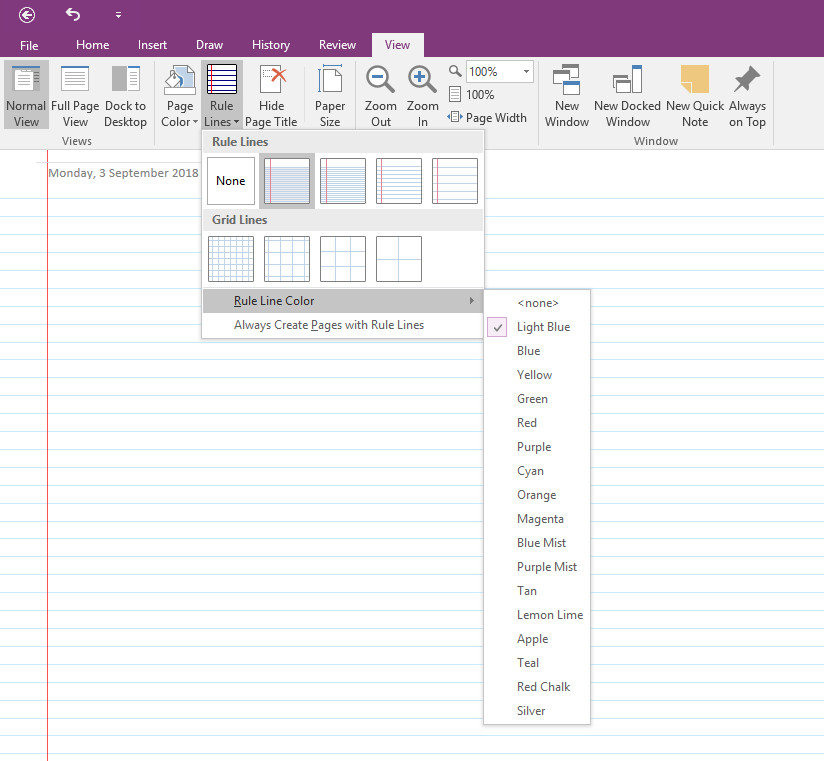Expand the zoom percentage combo box
The height and width of the screenshot is (761, 824).
point(526,72)
